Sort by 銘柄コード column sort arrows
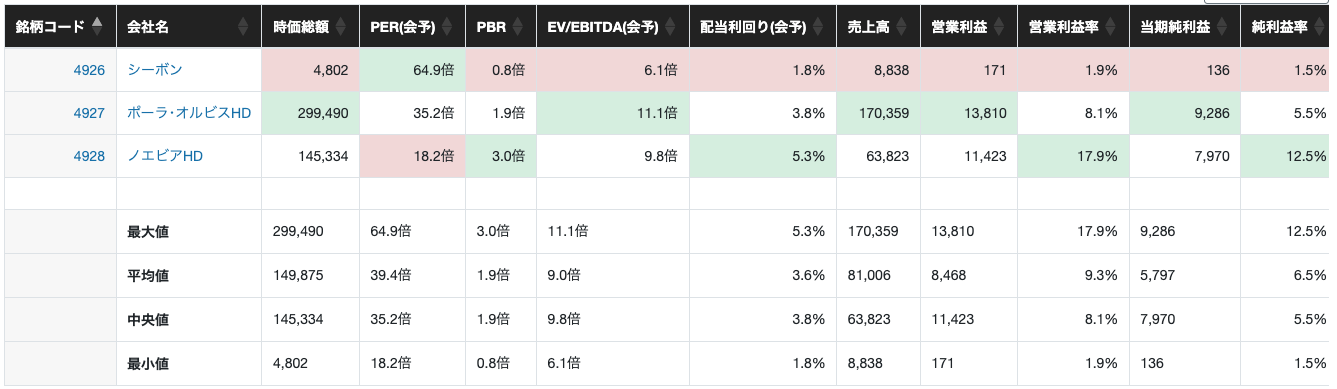The width and height of the screenshot is (1337, 389). click(x=96, y=26)
